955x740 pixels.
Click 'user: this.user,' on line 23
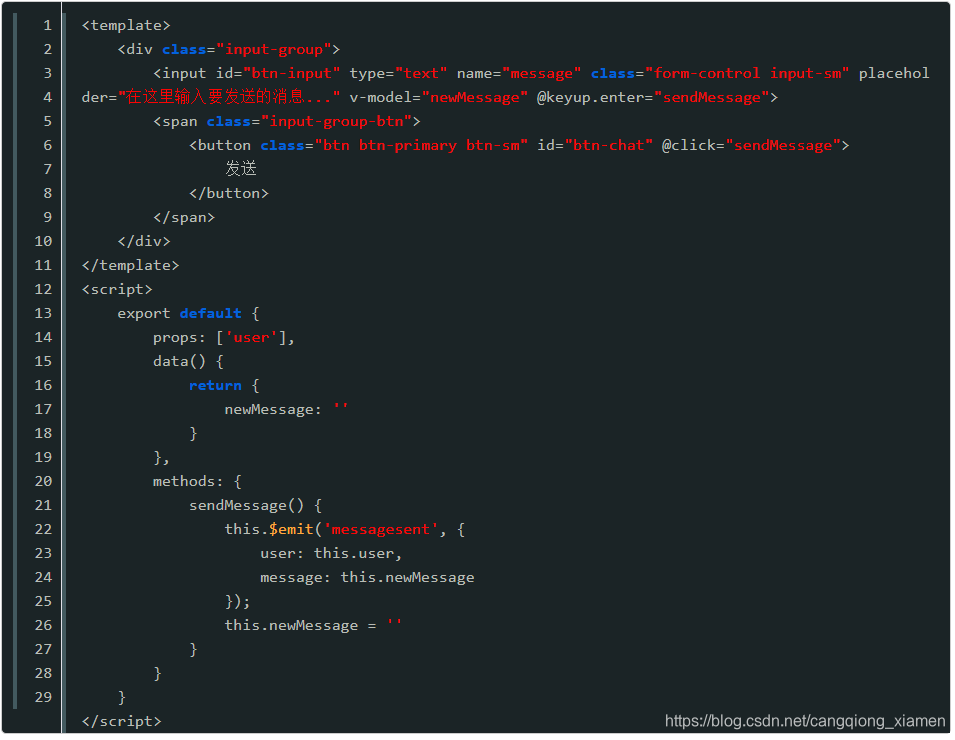tap(331, 554)
